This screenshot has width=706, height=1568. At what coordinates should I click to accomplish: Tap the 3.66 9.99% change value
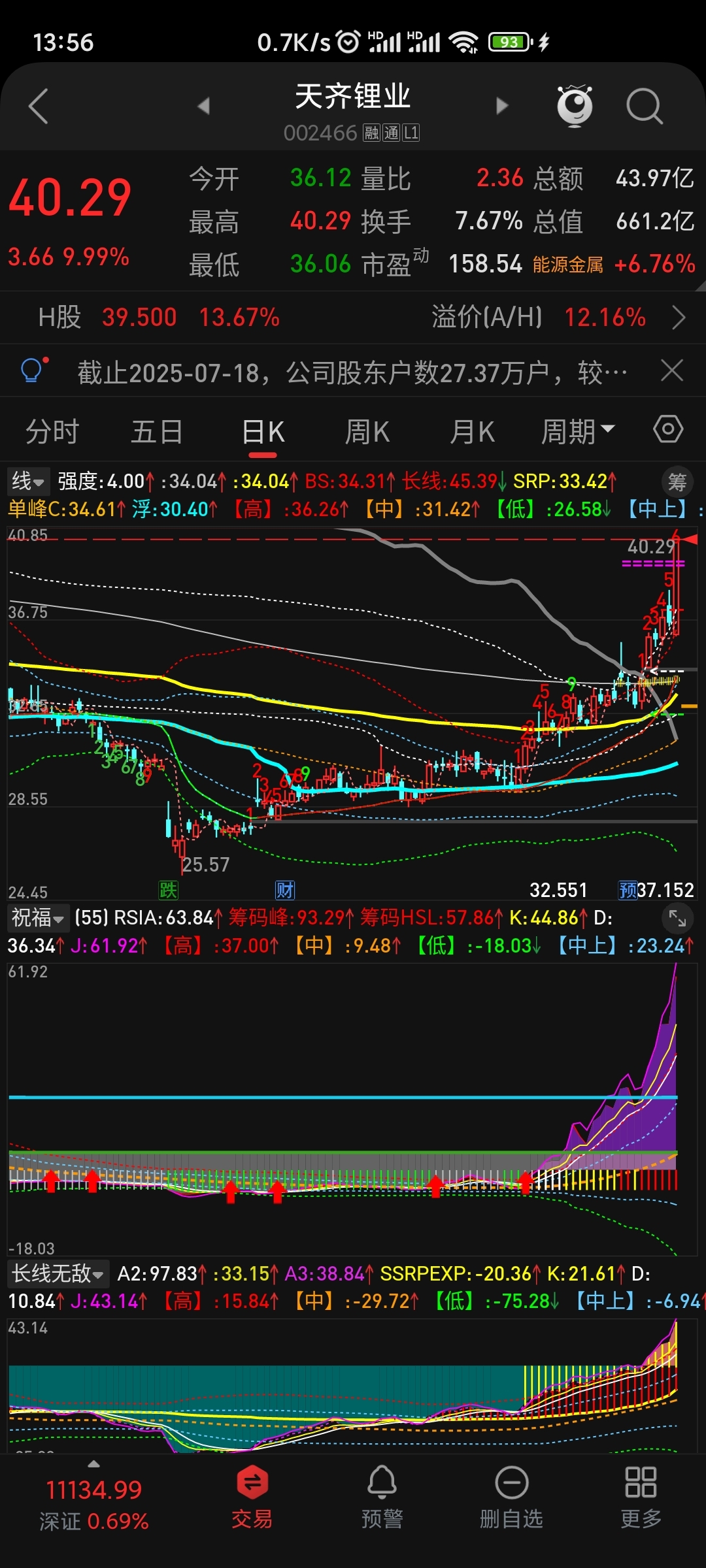(69, 257)
